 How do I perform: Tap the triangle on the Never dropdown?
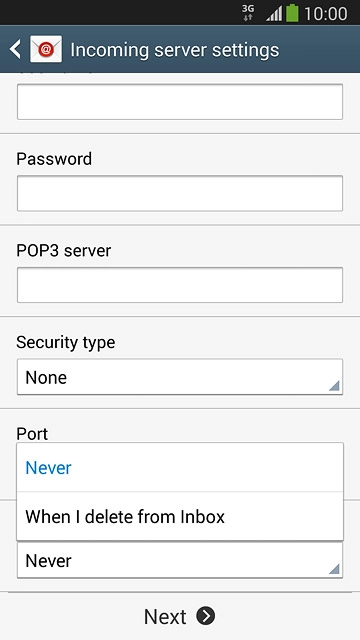tap(334, 569)
